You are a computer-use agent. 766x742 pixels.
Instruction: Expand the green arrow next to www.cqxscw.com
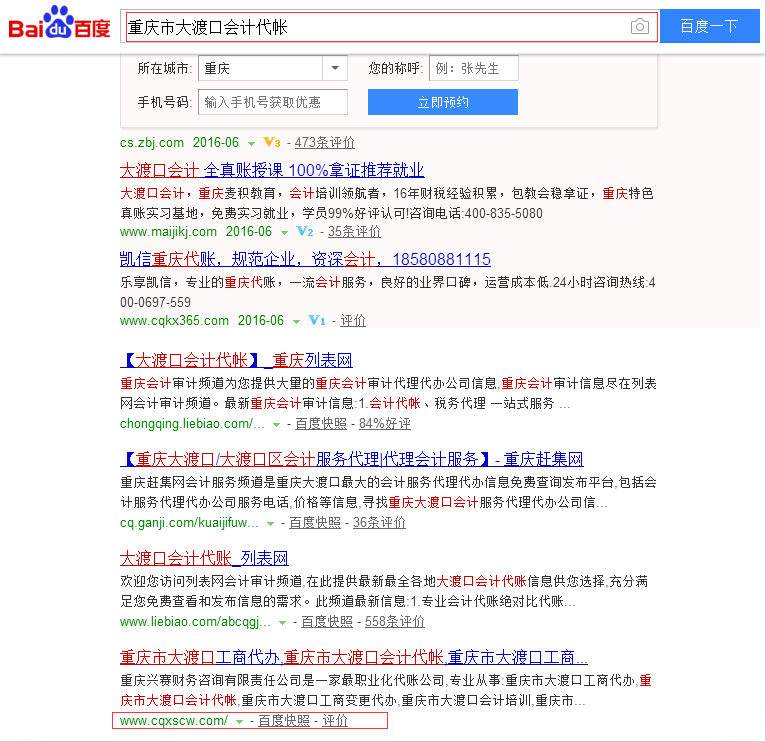[x=239, y=722]
